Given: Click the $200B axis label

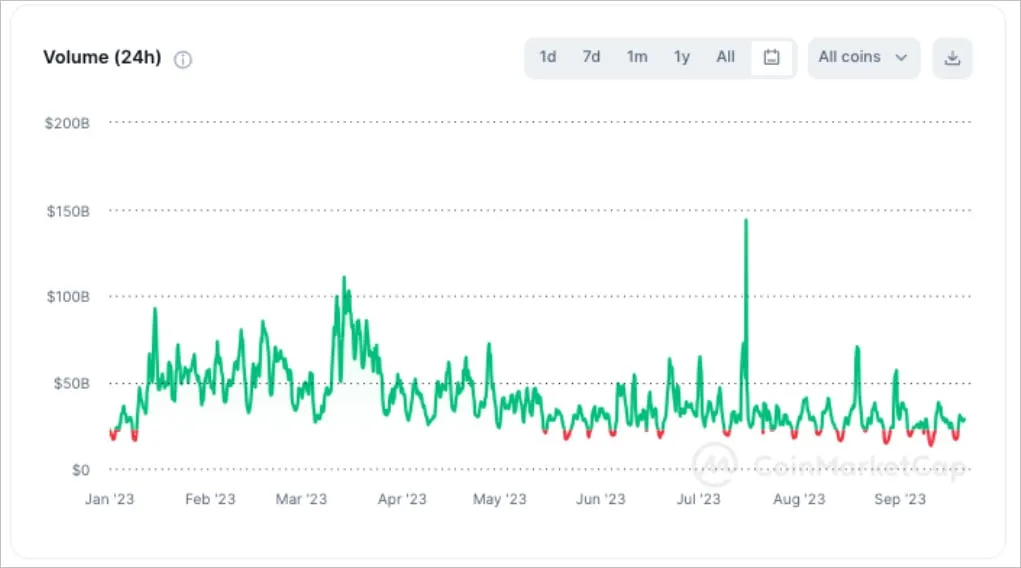Looking at the screenshot, I should pos(67,123).
